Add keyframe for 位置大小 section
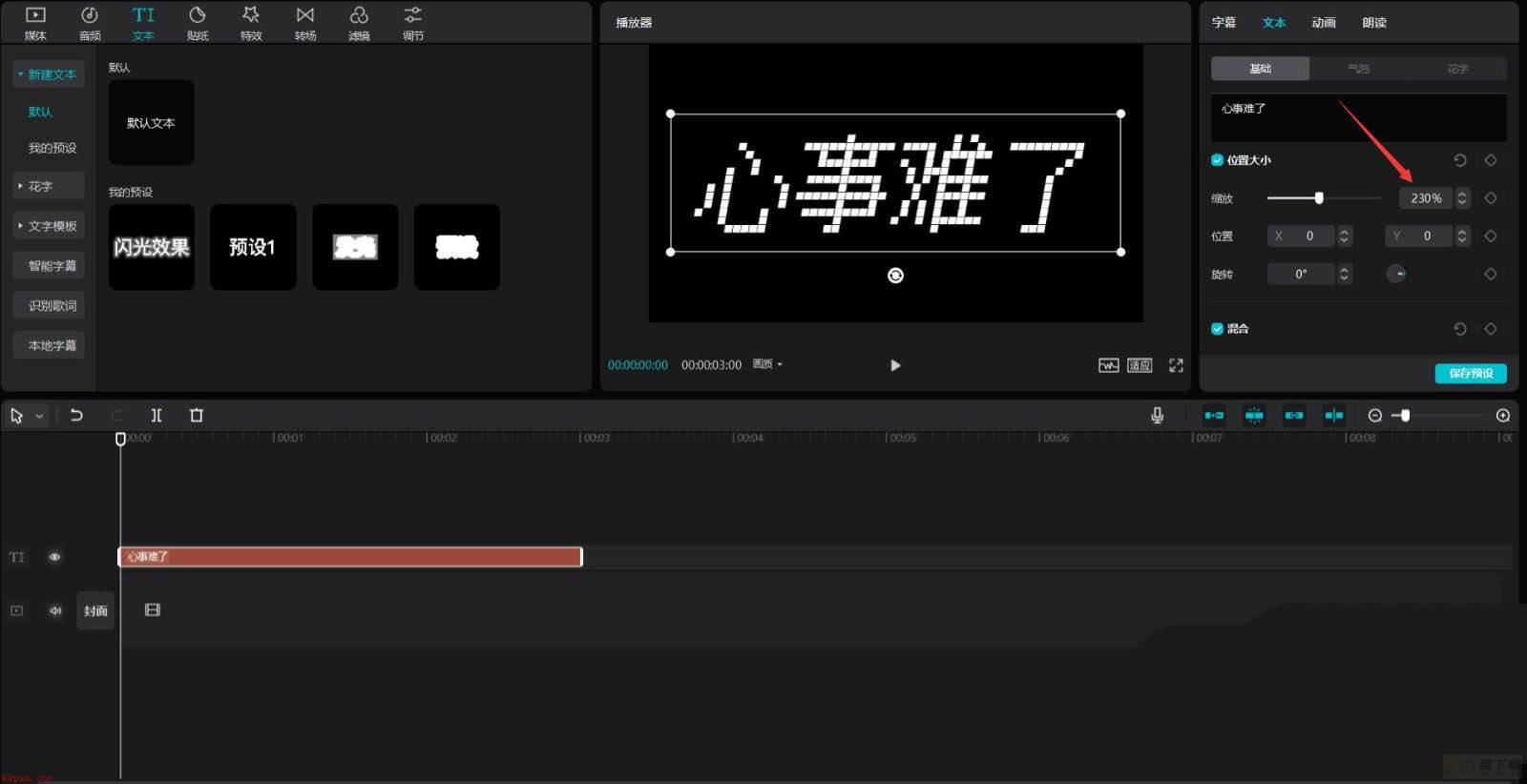 pyautogui.click(x=1491, y=160)
